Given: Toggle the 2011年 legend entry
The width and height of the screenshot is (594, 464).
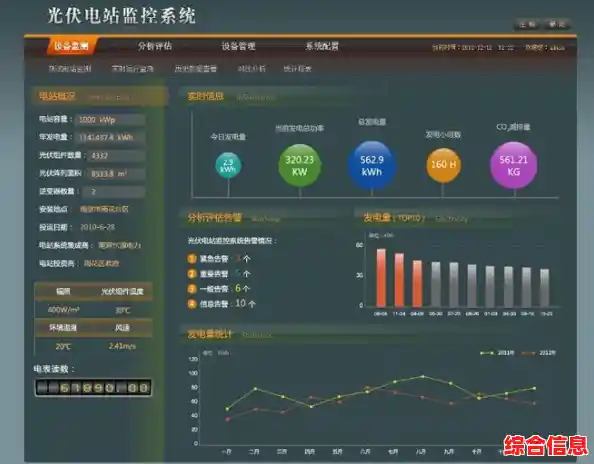Looking at the screenshot, I should (497, 353).
